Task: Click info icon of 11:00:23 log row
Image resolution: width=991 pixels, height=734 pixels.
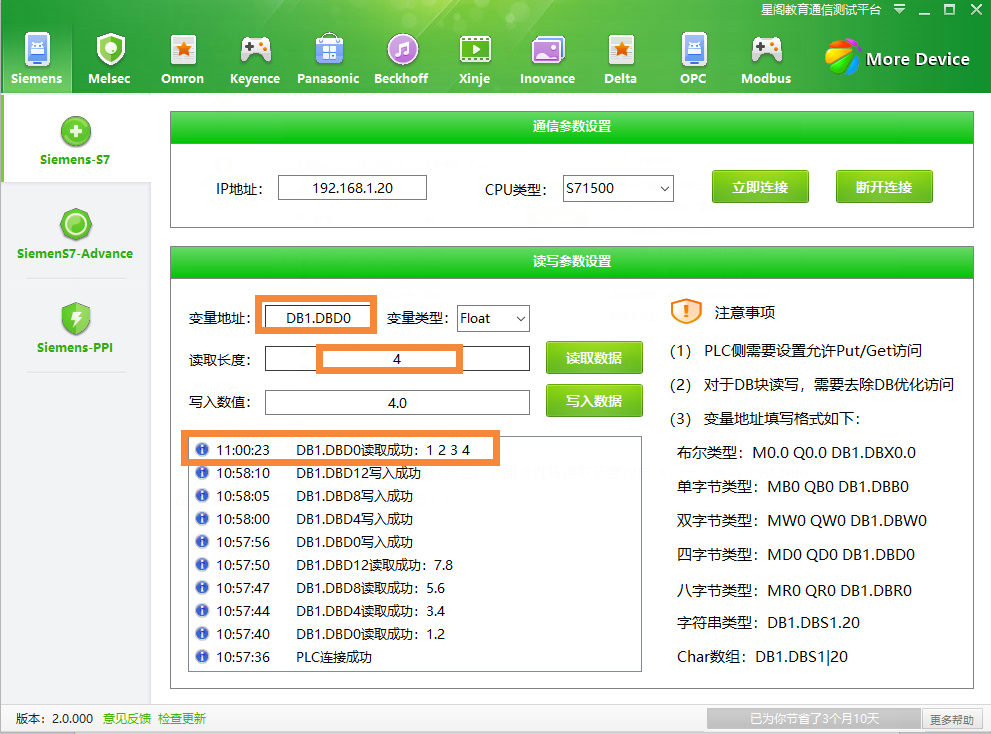Action: tap(202, 450)
